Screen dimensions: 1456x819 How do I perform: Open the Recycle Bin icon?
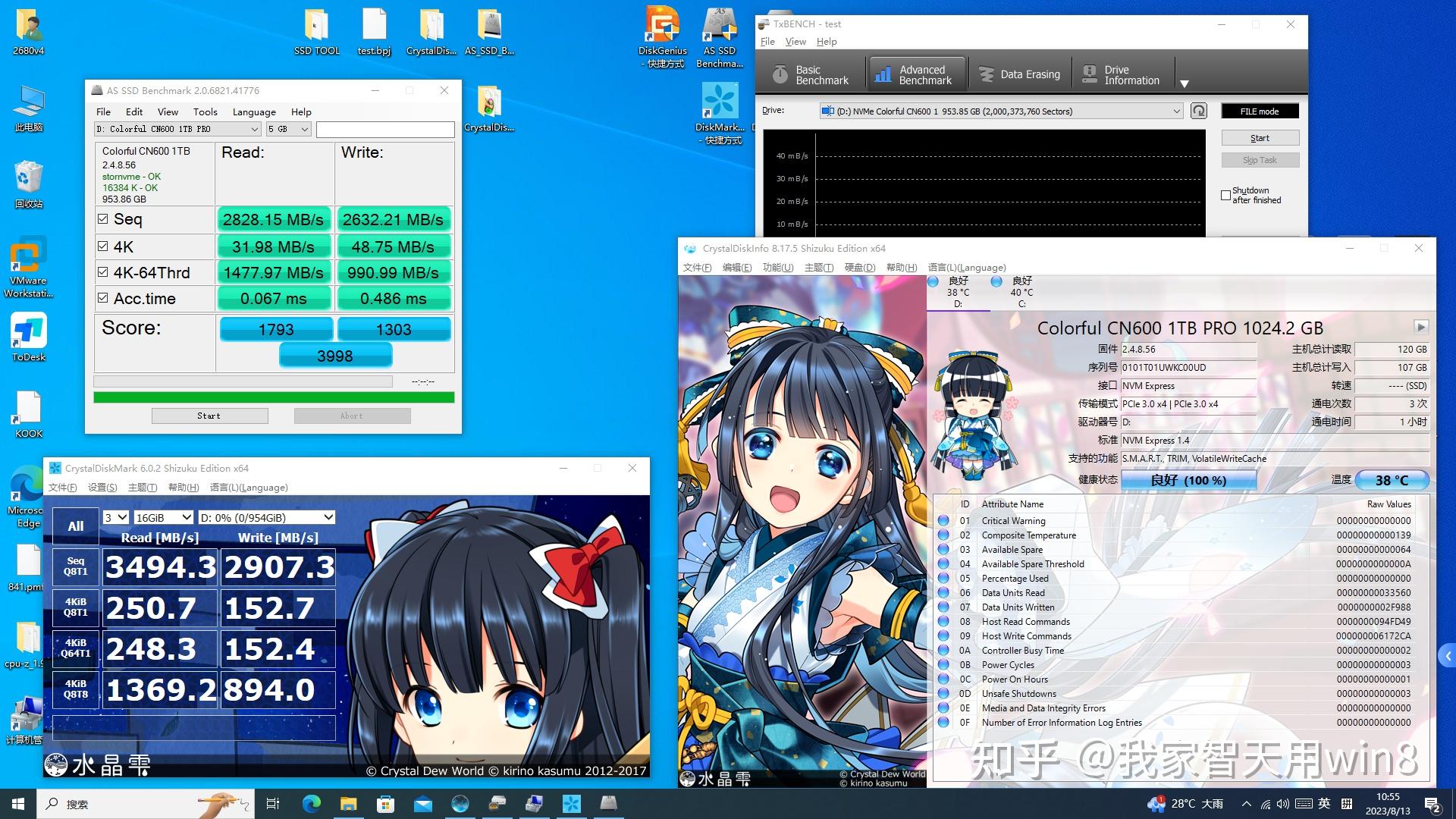tap(29, 184)
